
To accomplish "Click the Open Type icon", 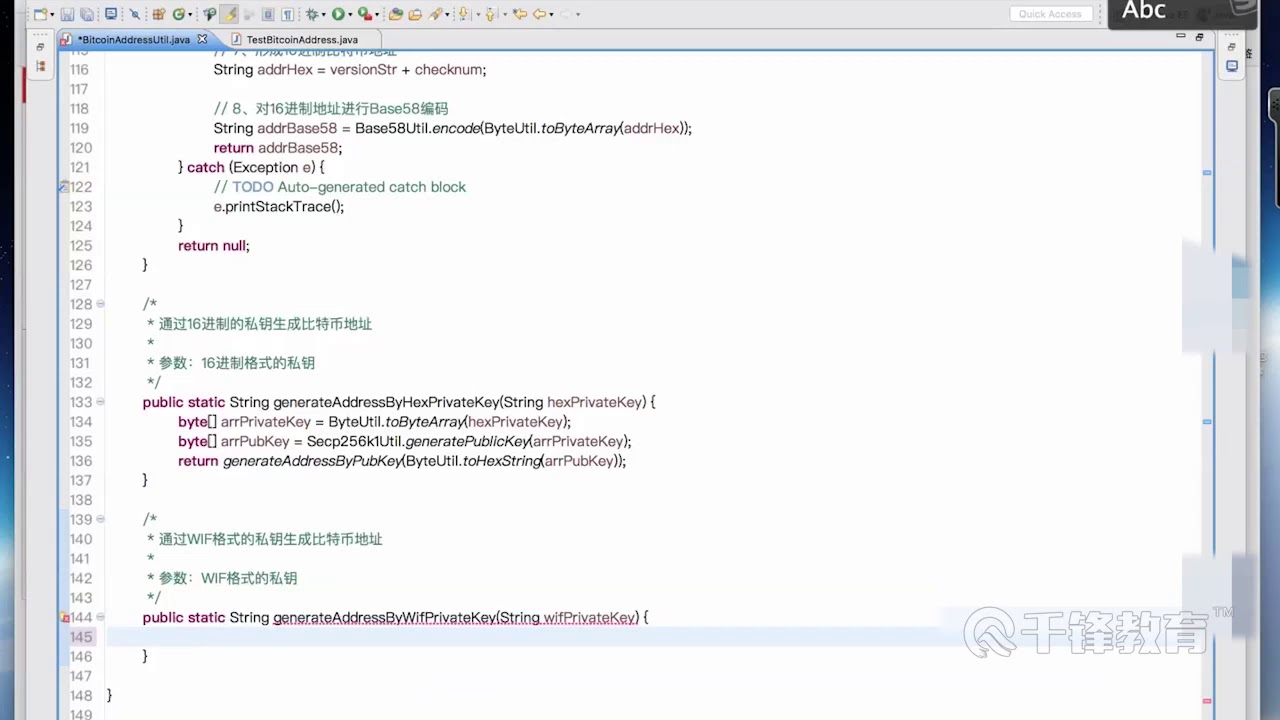I will 209,14.
